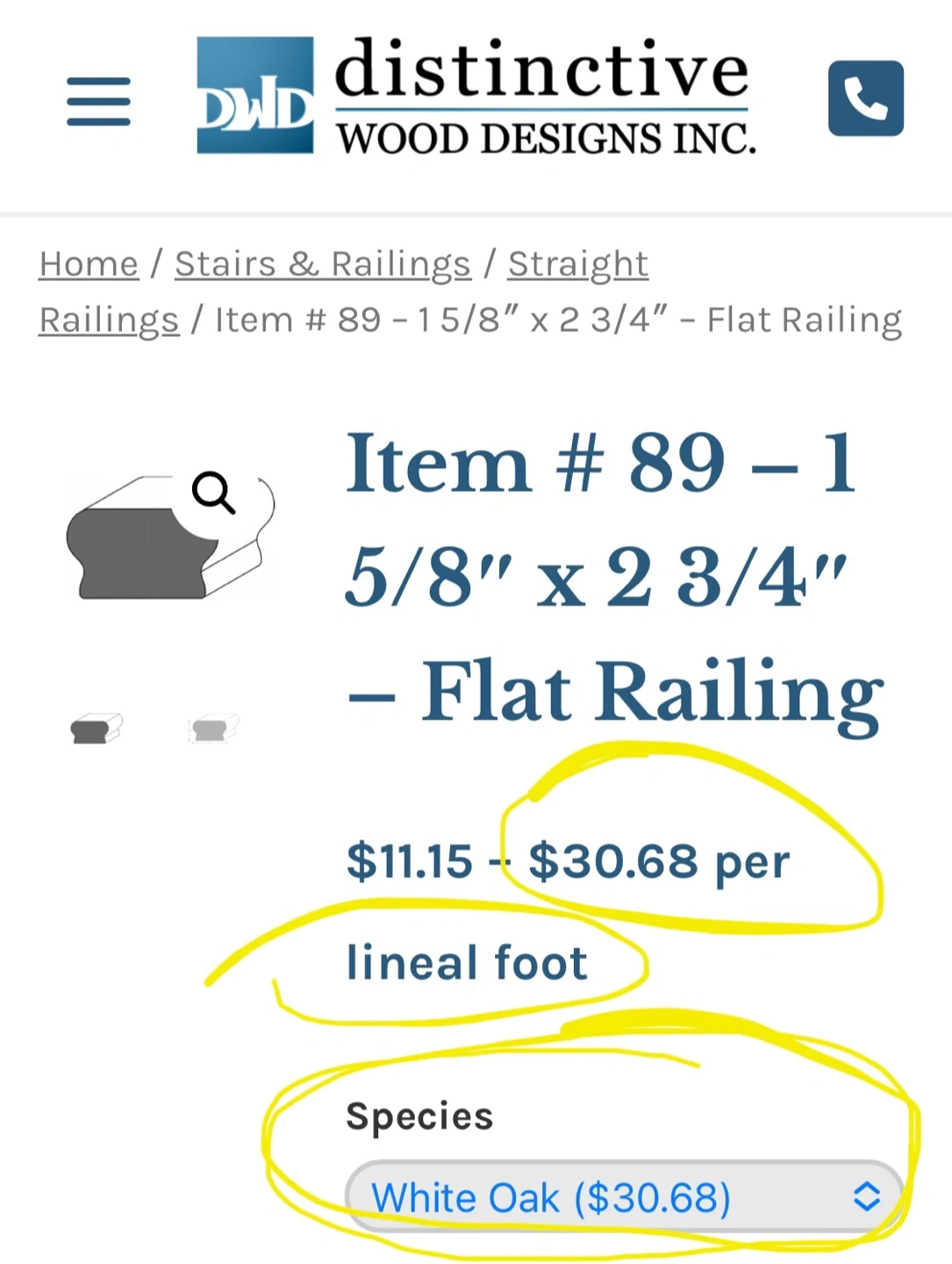
Task: Open the Stairs & Railings breadcrumb
Action: click(323, 263)
